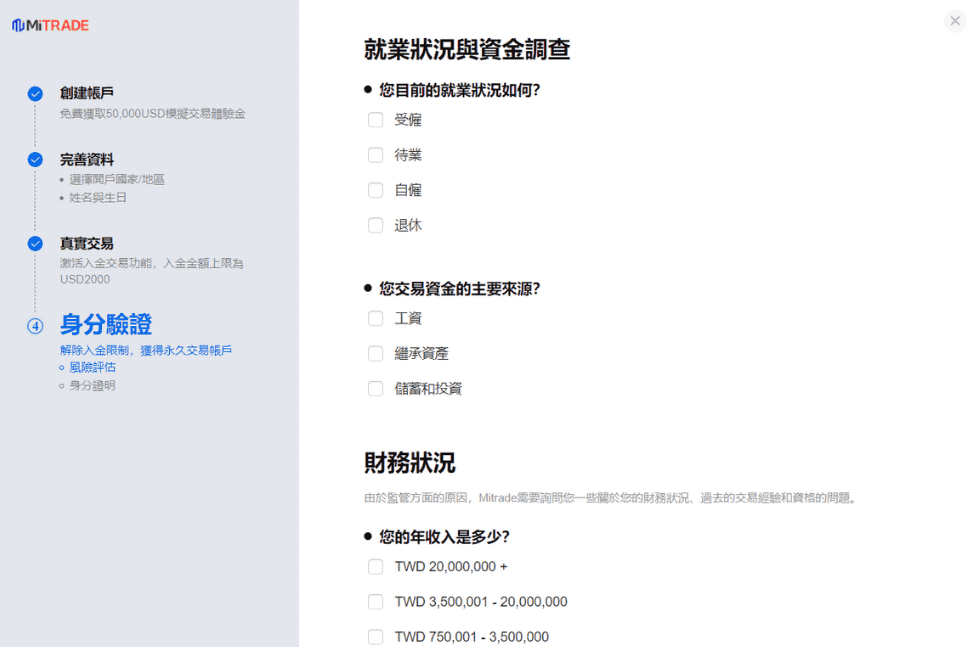Close the verification form with X icon
The height and width of the screenshot is (647, 972).
[954, 21]
